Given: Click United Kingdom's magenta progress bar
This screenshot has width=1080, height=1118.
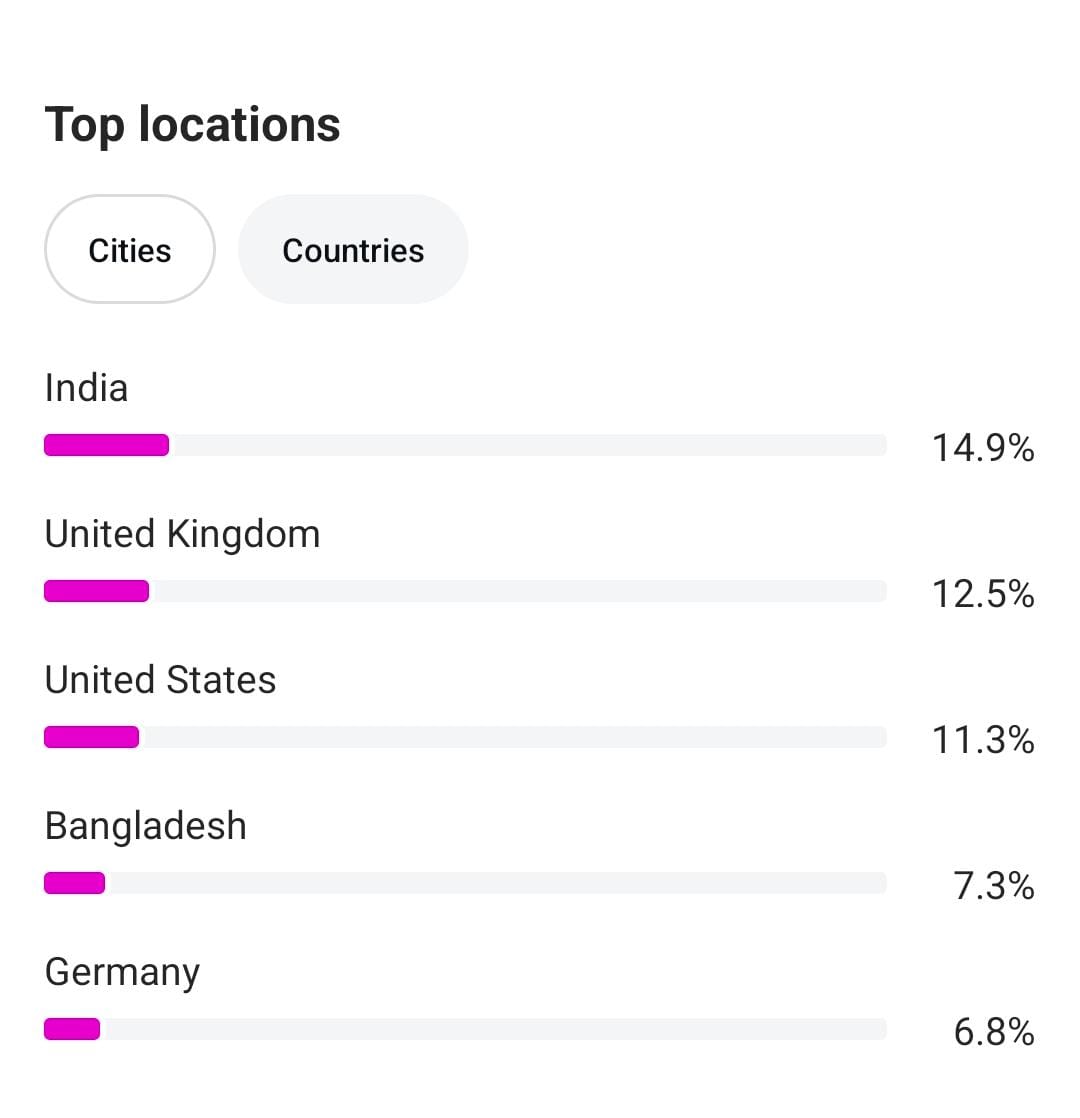Looking at the screenshot, I should (x=96, y=591).
